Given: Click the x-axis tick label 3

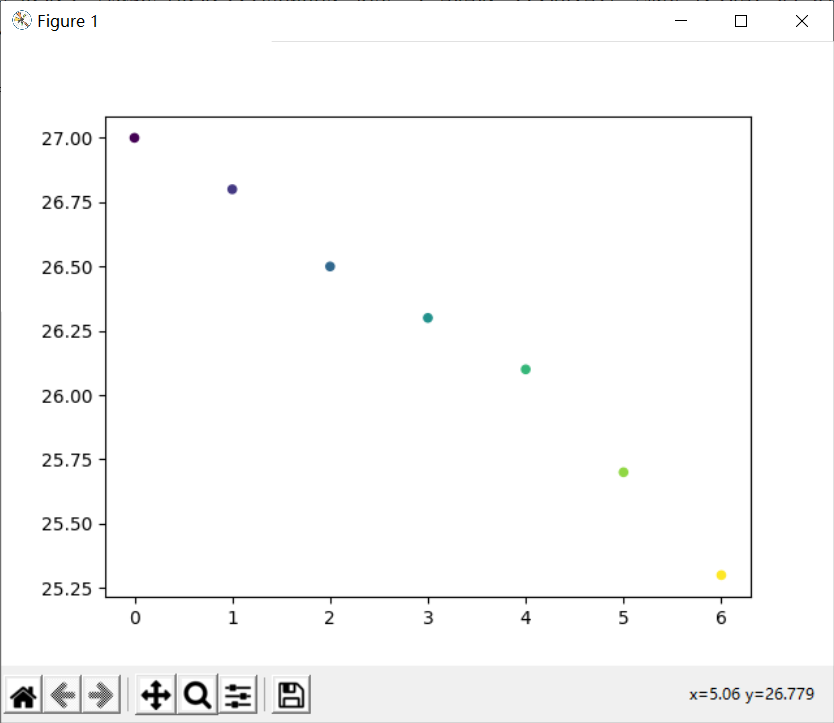Looking at the screenshot, I should (428, 618).
